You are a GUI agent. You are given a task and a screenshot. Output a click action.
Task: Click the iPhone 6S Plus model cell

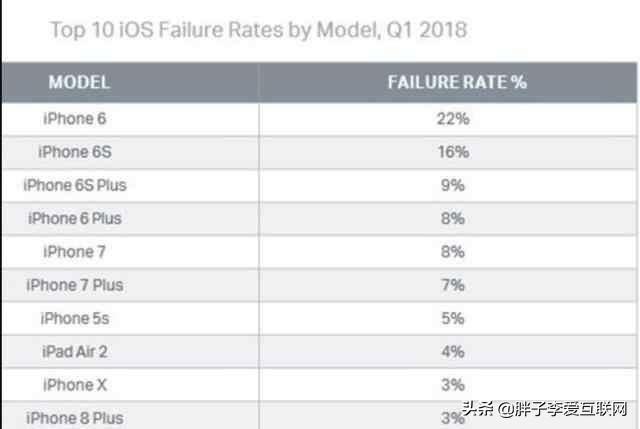tap(74, 185)
